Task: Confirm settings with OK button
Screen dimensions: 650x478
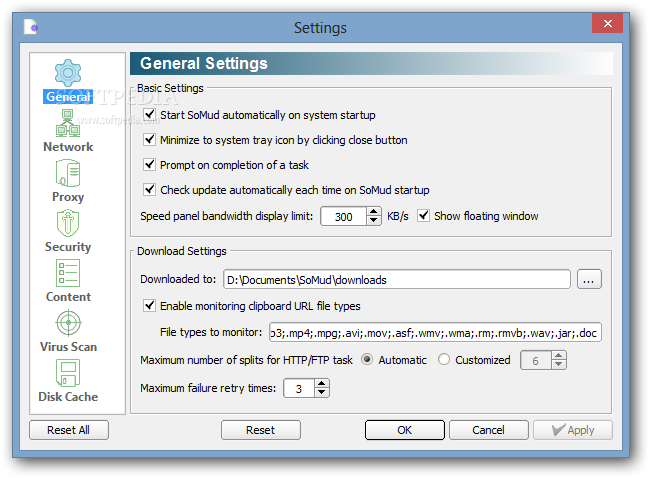Action: [405, 430]
